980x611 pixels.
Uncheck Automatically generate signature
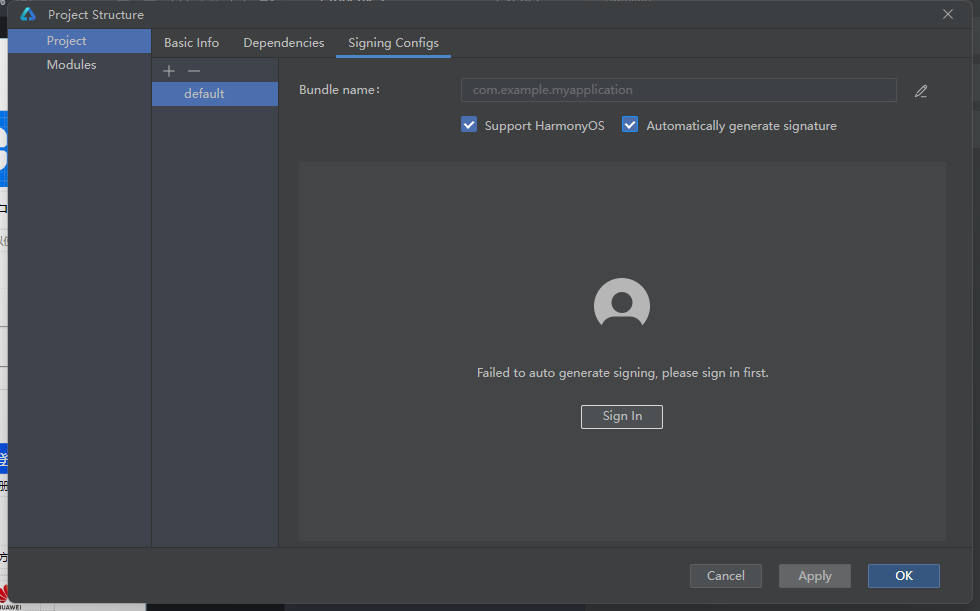(630, 125)
